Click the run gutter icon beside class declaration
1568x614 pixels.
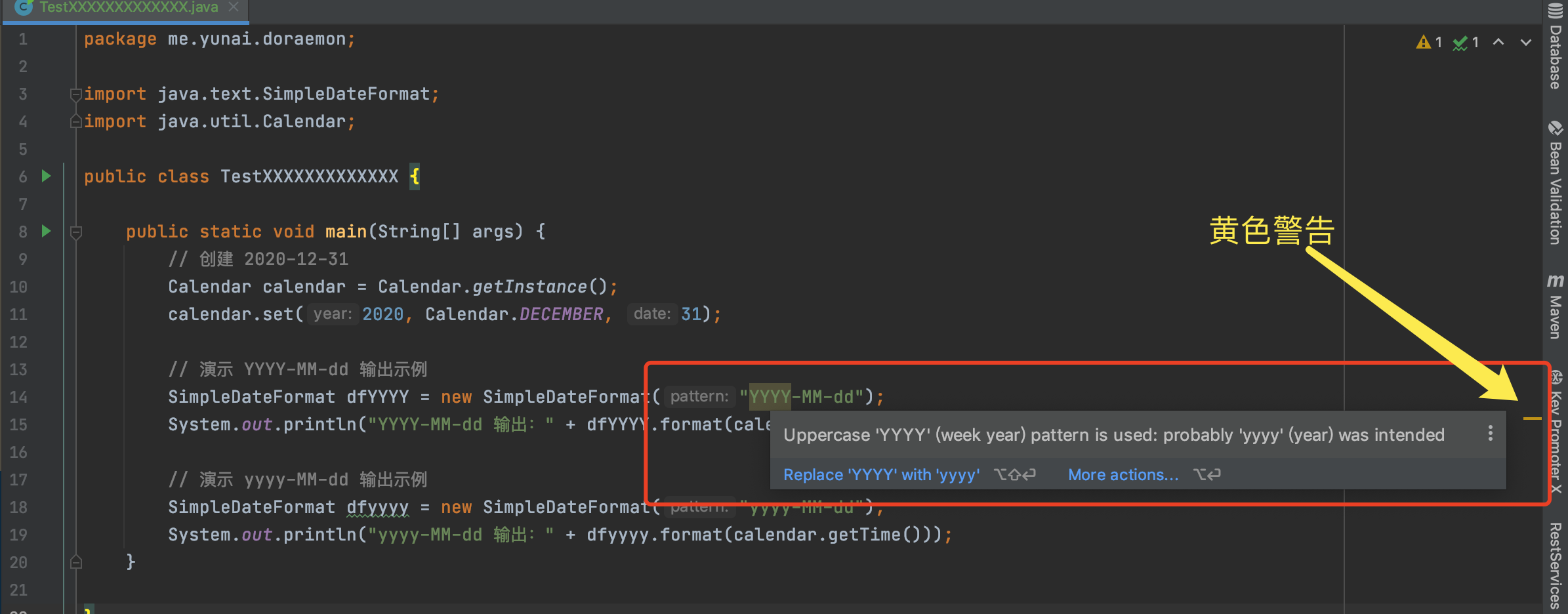pyautogui.click(x=46, y=176)
